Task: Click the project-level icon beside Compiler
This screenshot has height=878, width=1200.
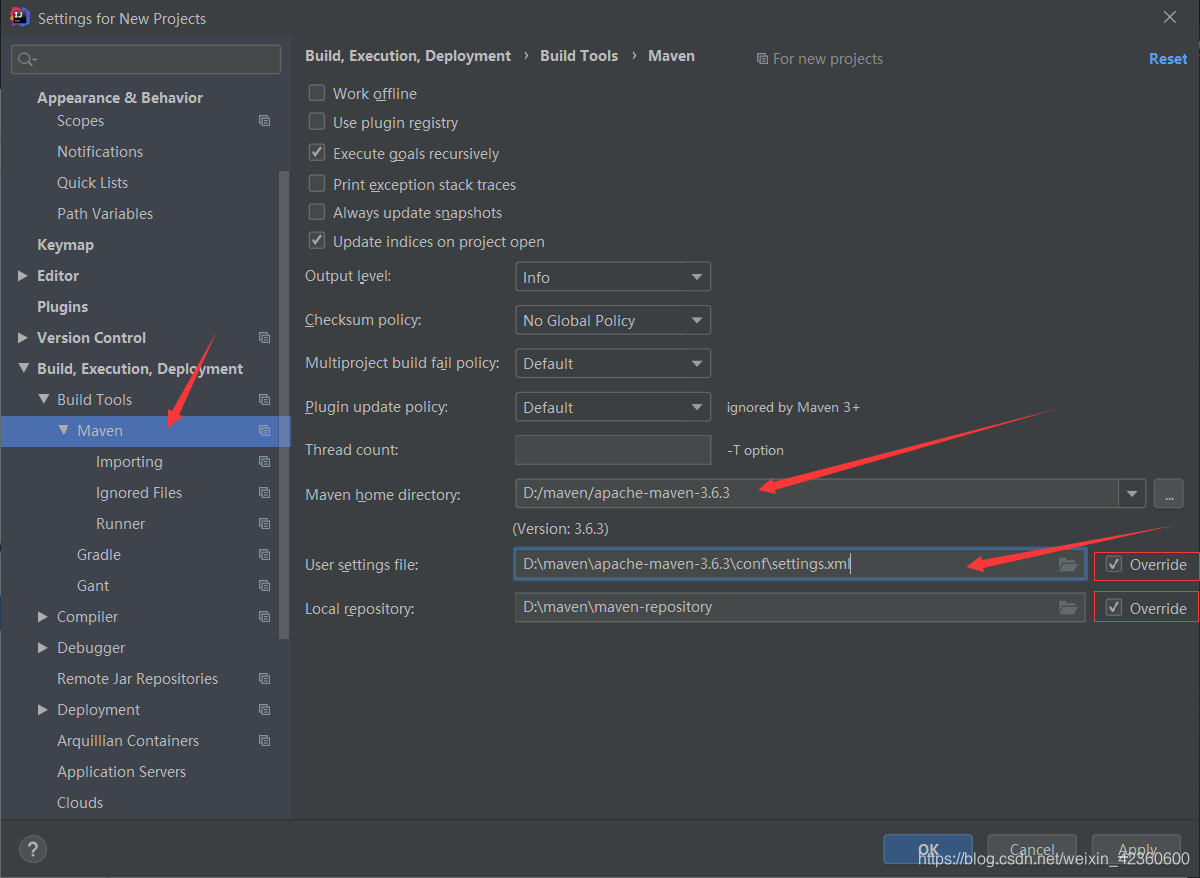Action: coord(264,617)
